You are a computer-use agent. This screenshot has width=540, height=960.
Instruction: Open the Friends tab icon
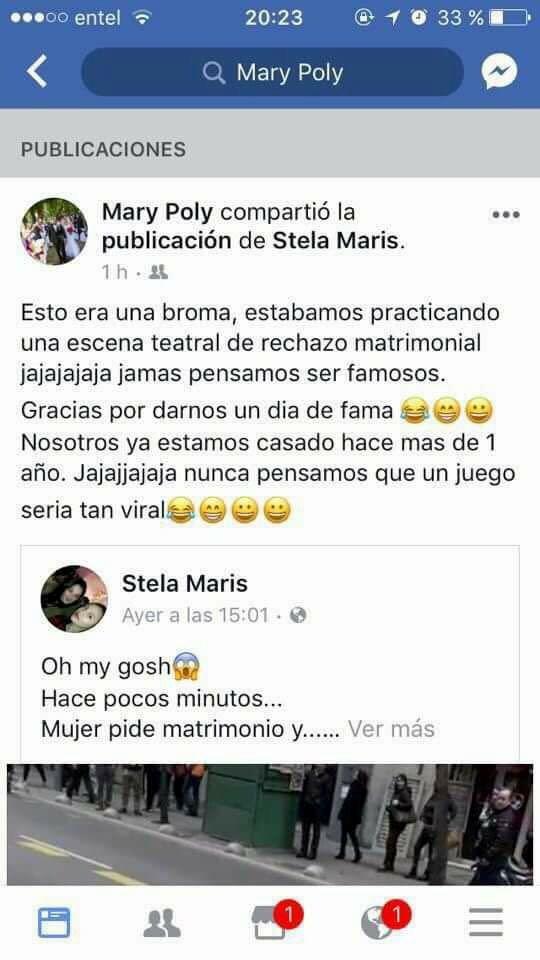tap(162, 923)
